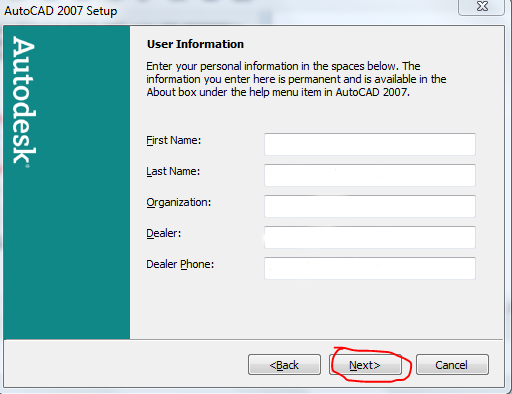Click the Last Name label
512x394 pixels.
coord(173,171)
